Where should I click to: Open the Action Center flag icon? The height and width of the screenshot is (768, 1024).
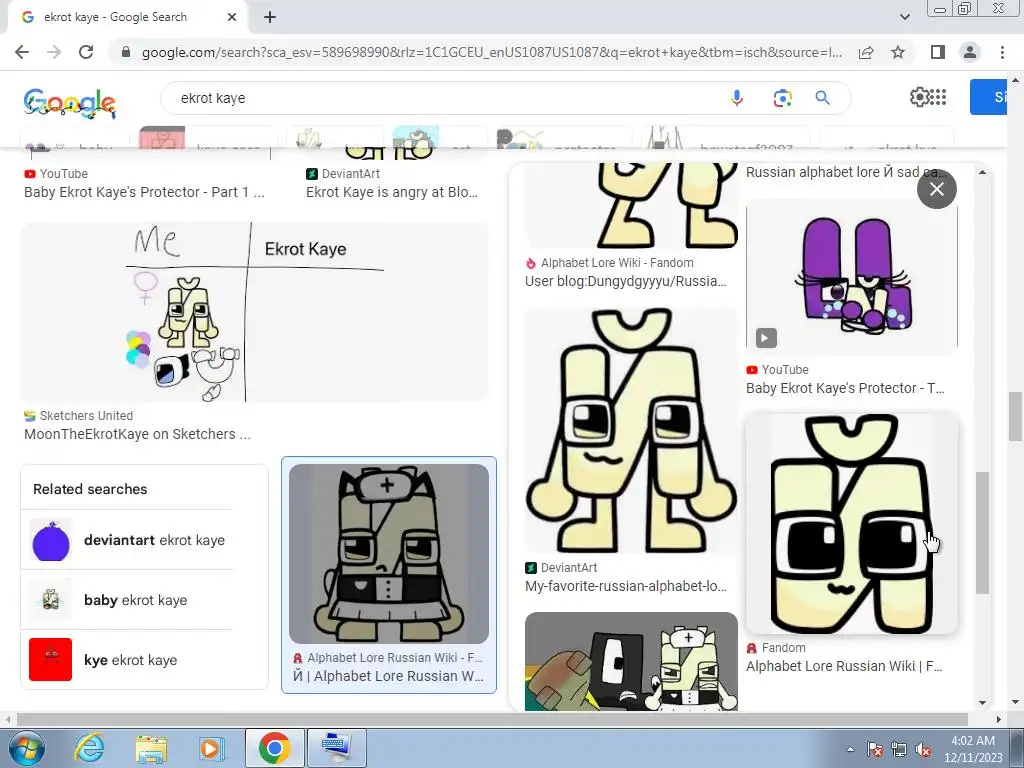click(x=875, y=749)
